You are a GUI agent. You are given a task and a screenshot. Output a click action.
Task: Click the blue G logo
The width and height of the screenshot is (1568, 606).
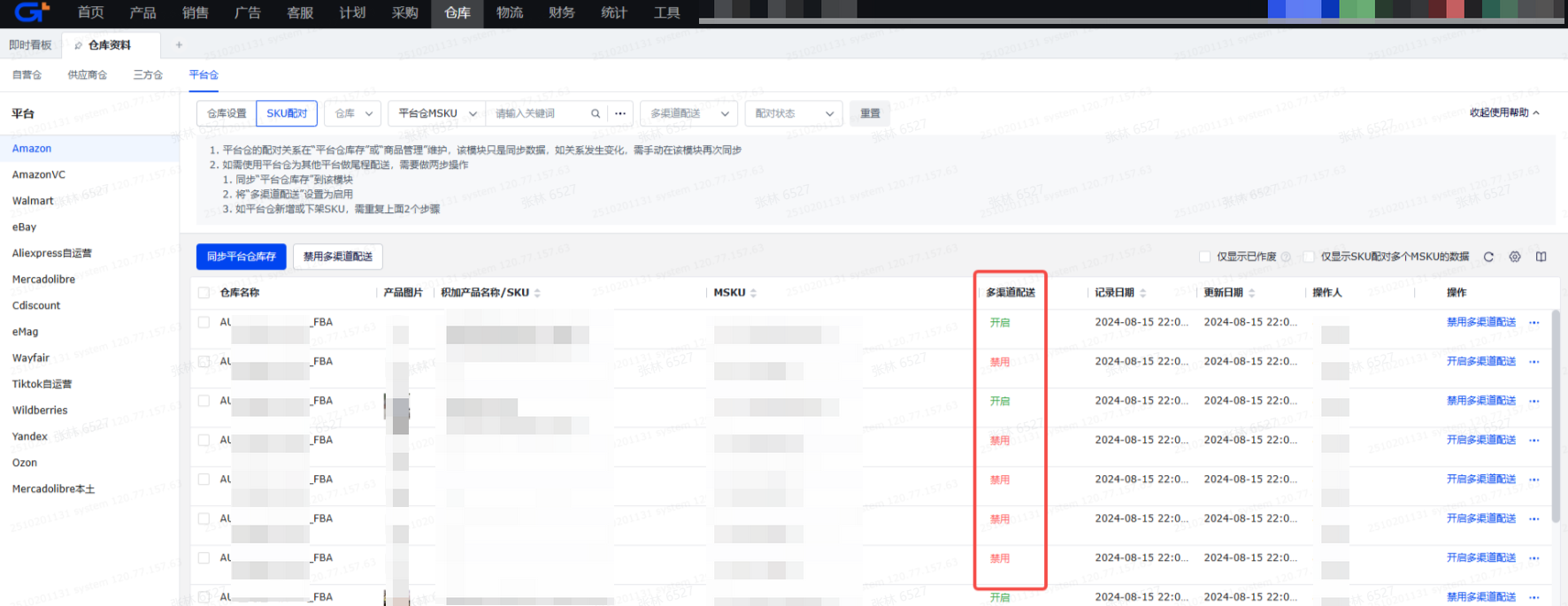(x=31, y=12)
